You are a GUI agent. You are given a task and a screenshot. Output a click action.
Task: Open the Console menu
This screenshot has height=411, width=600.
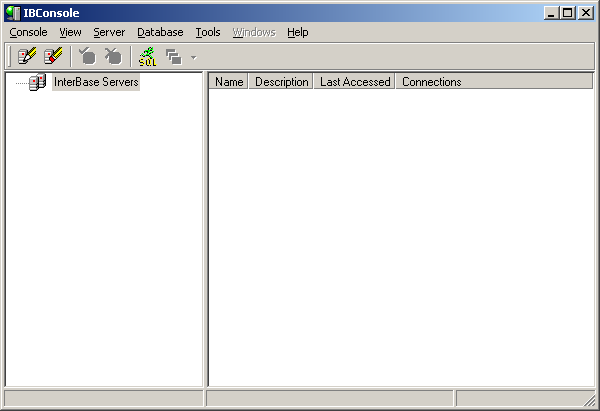tap(28, 32)
